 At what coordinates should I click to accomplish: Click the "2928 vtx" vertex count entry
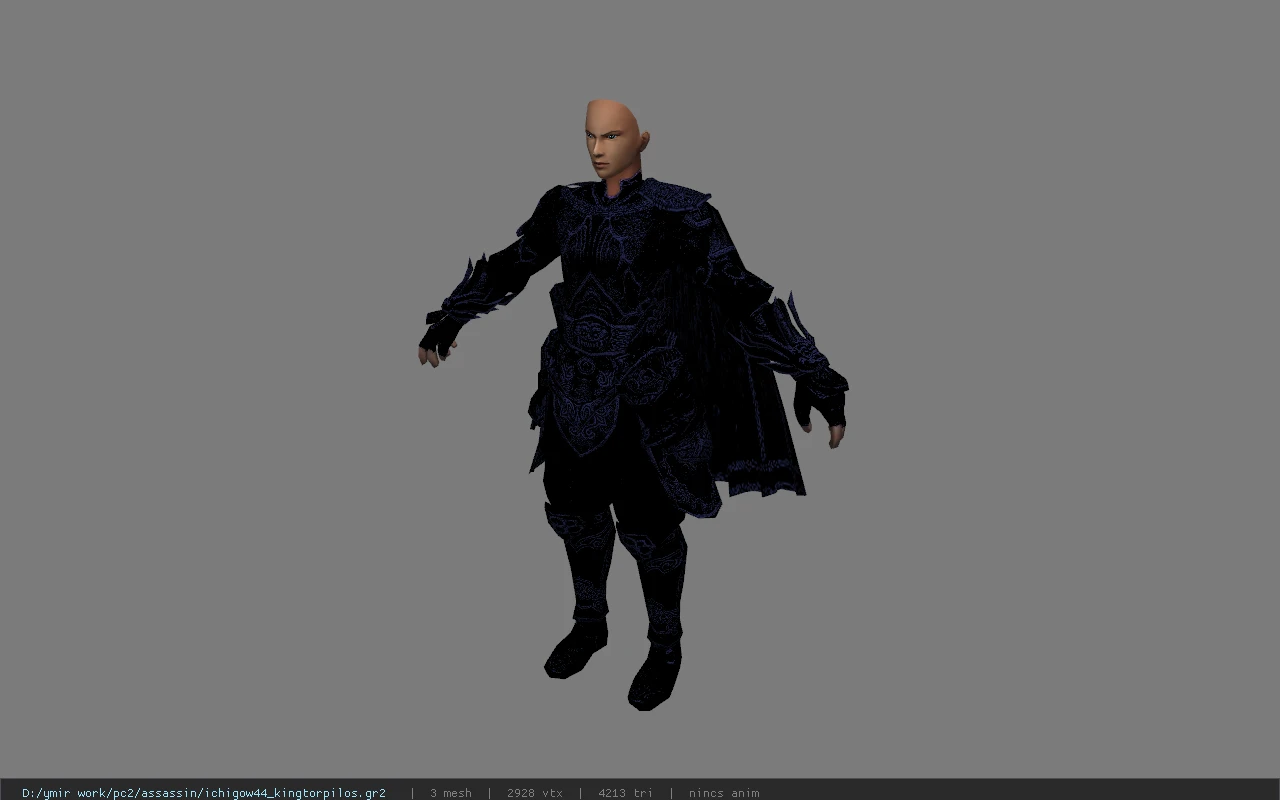534,793
